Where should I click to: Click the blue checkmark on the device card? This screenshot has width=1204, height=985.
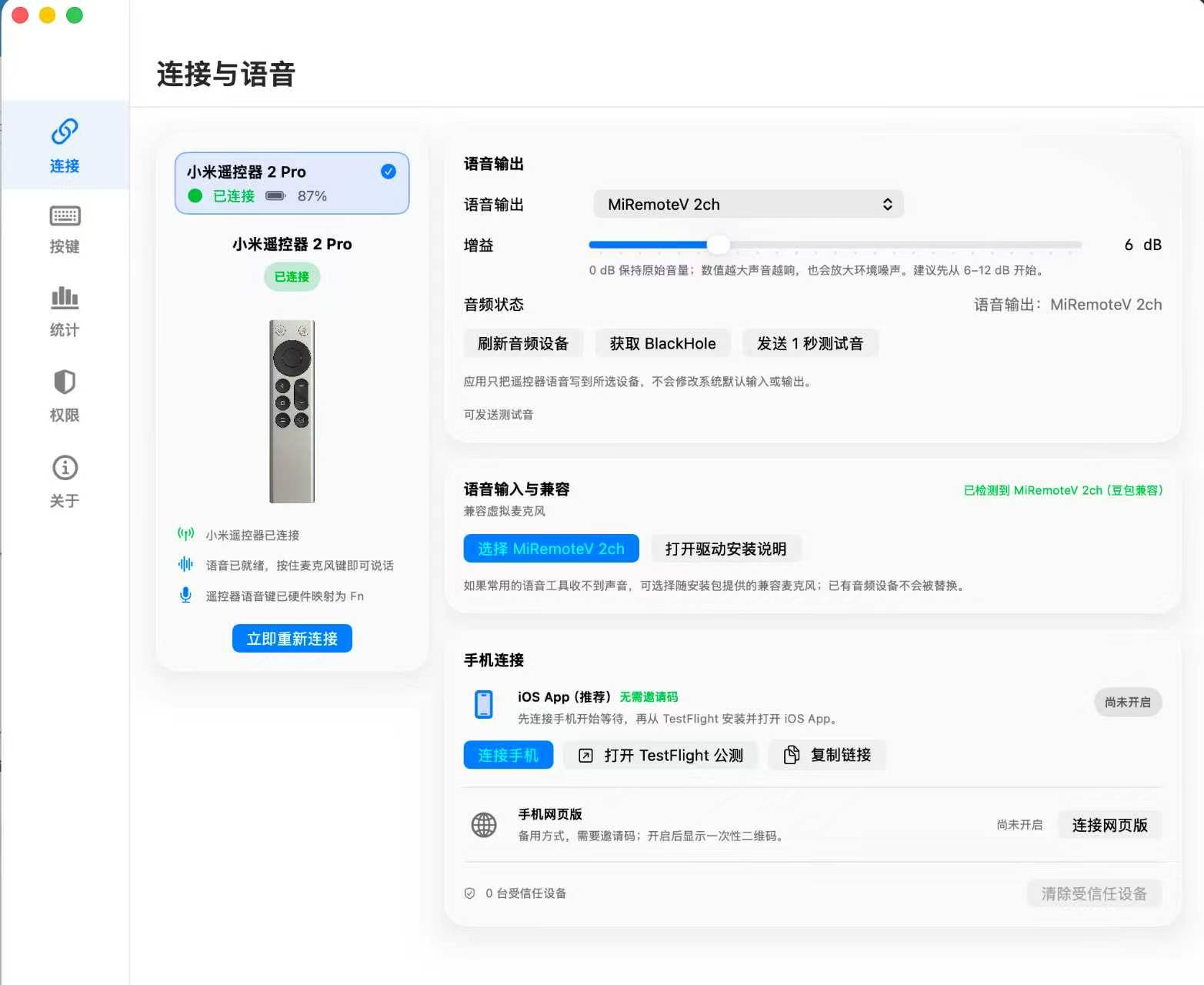[x=389, y=172]
